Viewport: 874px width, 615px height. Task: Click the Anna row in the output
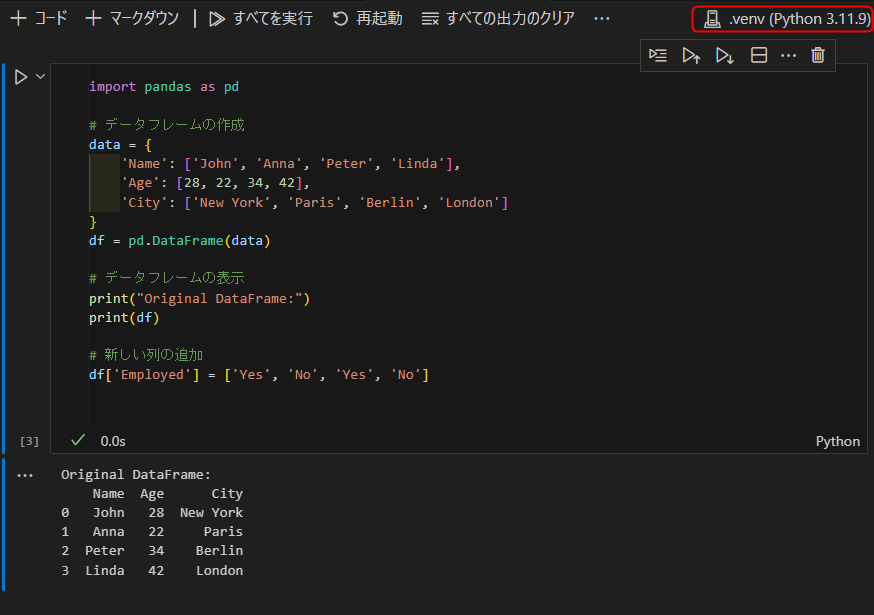click(152, 531)
